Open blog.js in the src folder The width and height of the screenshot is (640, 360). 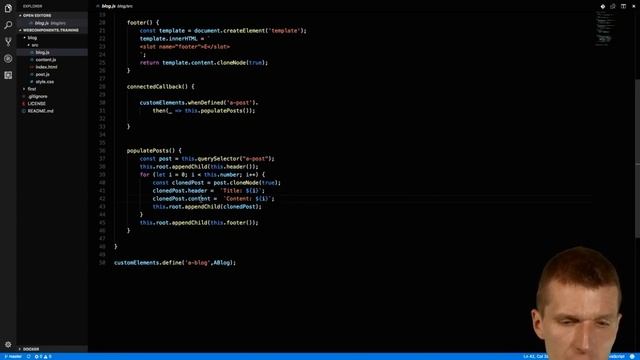tap(52, 52)
